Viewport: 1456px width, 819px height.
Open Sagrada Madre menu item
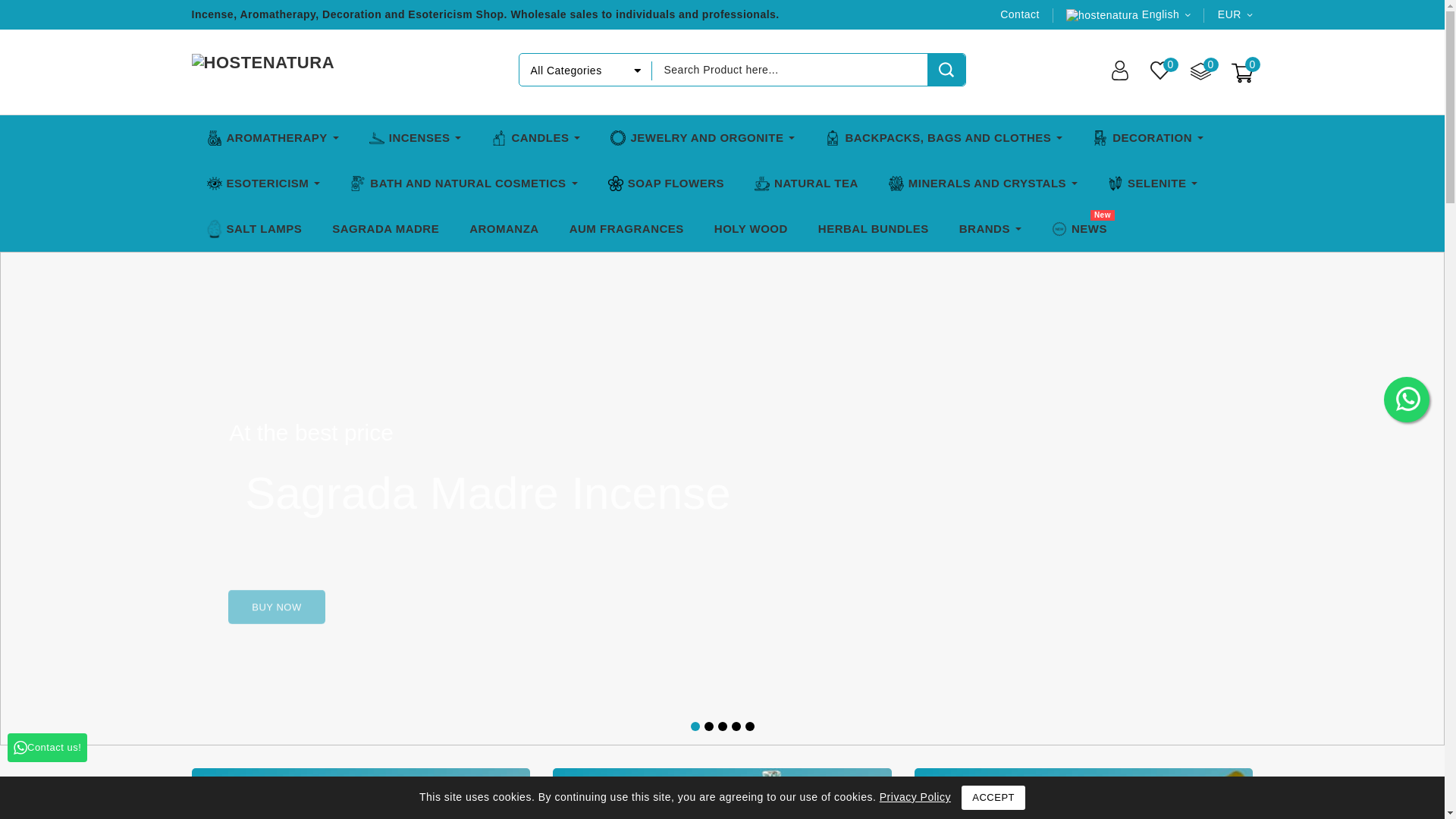385,229
